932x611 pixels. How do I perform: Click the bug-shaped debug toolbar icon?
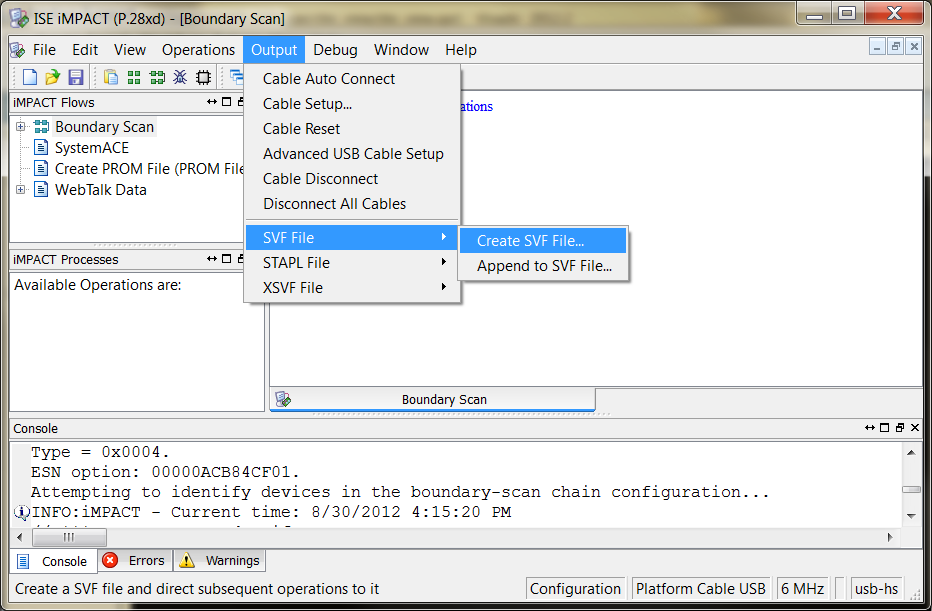coord(180,77)
